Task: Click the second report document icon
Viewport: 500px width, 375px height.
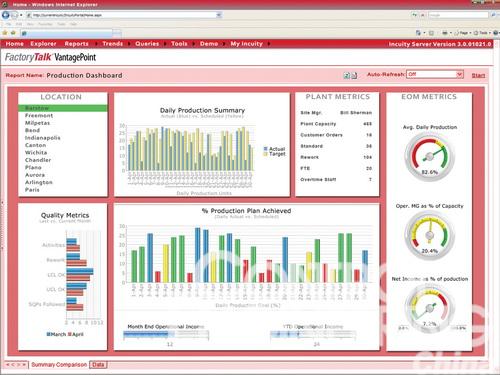Action: [354, 76]
